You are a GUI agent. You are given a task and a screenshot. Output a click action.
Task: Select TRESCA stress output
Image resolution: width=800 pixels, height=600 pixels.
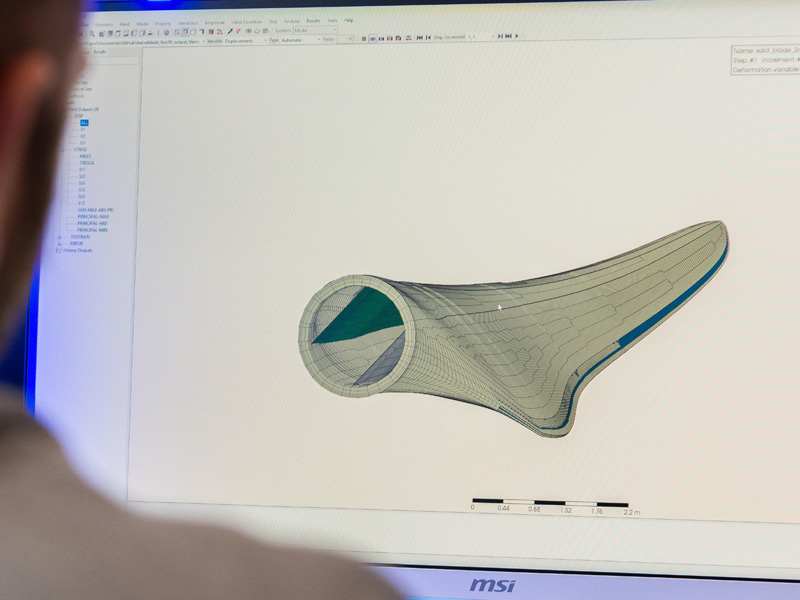point(87,163)
